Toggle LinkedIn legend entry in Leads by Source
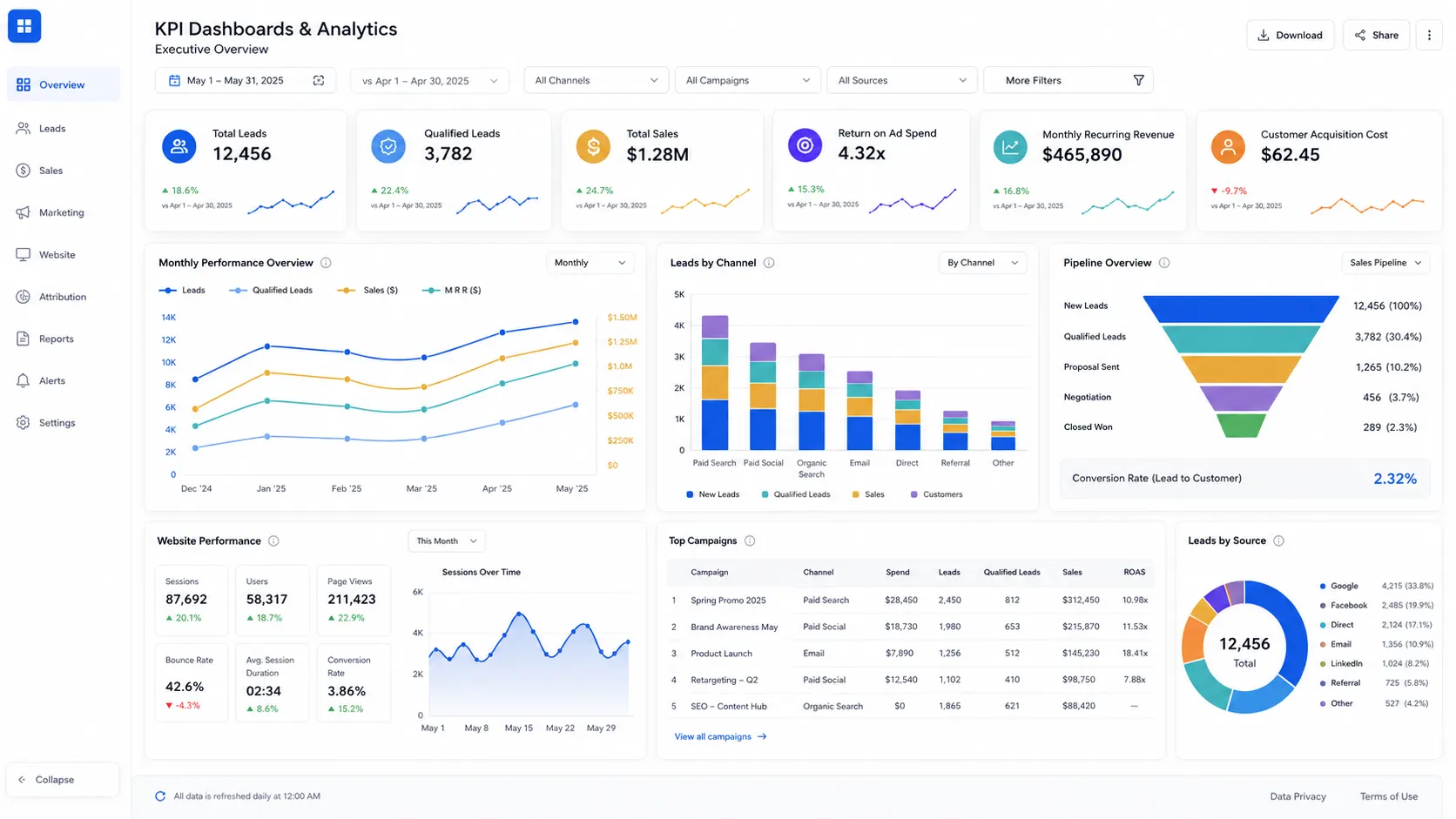1456x819 pixels. [x=1341, y=663]
